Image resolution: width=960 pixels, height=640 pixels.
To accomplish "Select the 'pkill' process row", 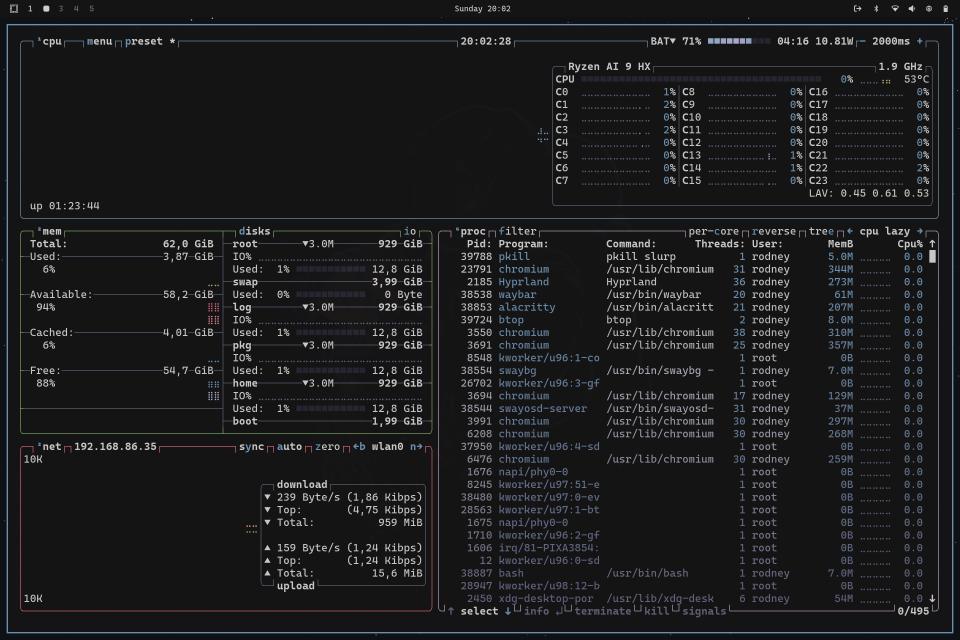I will pyautogui.click(x=691, y=257).
